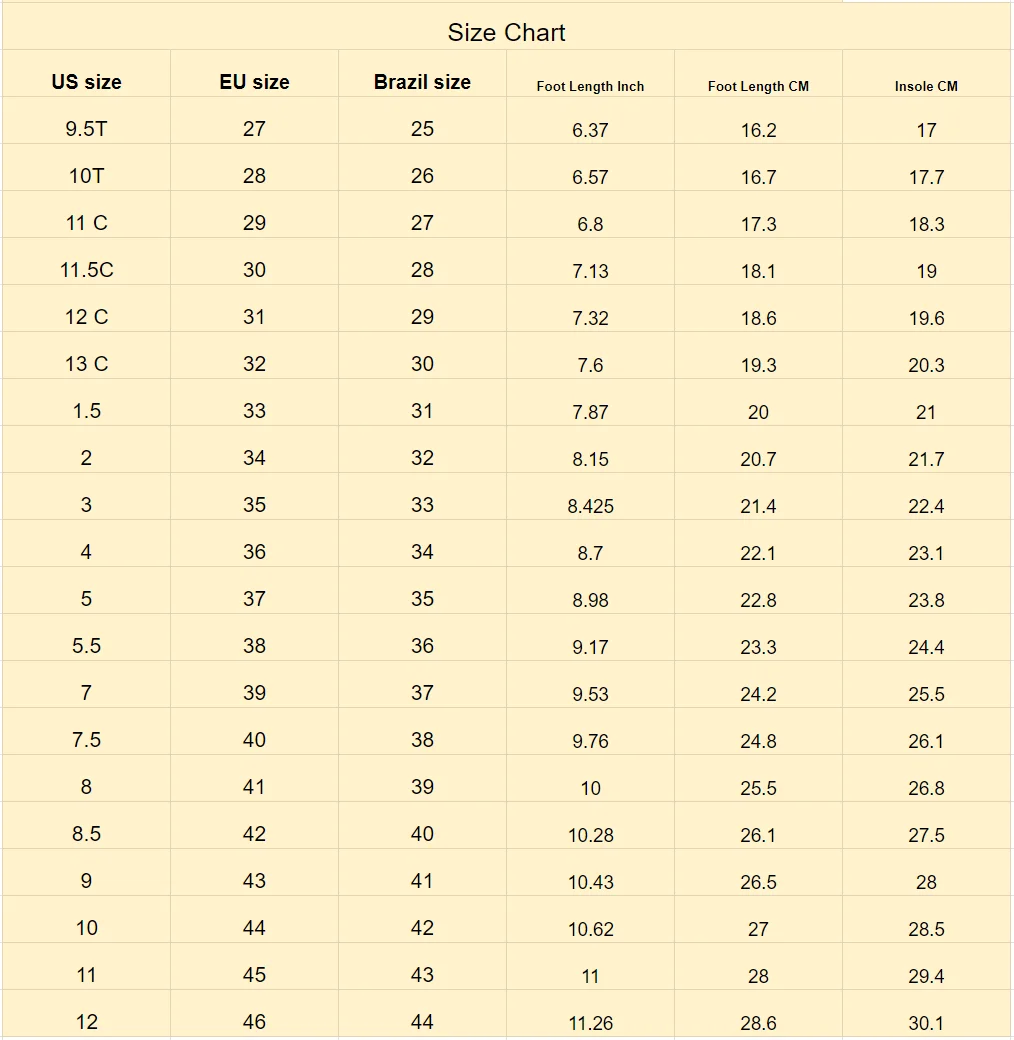This screenshot has width=1014, height=1040.
Task: Click the 16.2 foot length CM cell
Action: point(758,130)
